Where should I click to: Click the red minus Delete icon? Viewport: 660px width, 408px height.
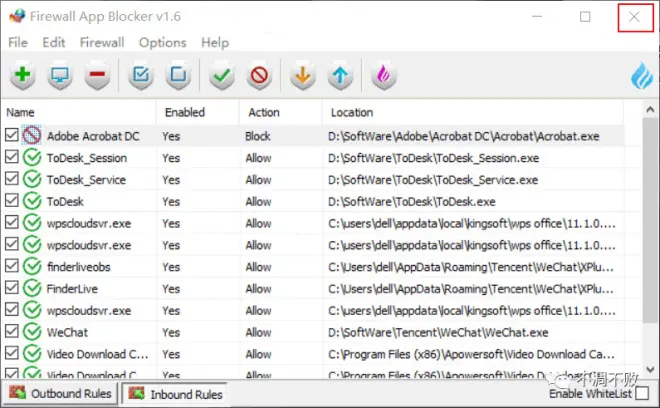click(97, 75)
